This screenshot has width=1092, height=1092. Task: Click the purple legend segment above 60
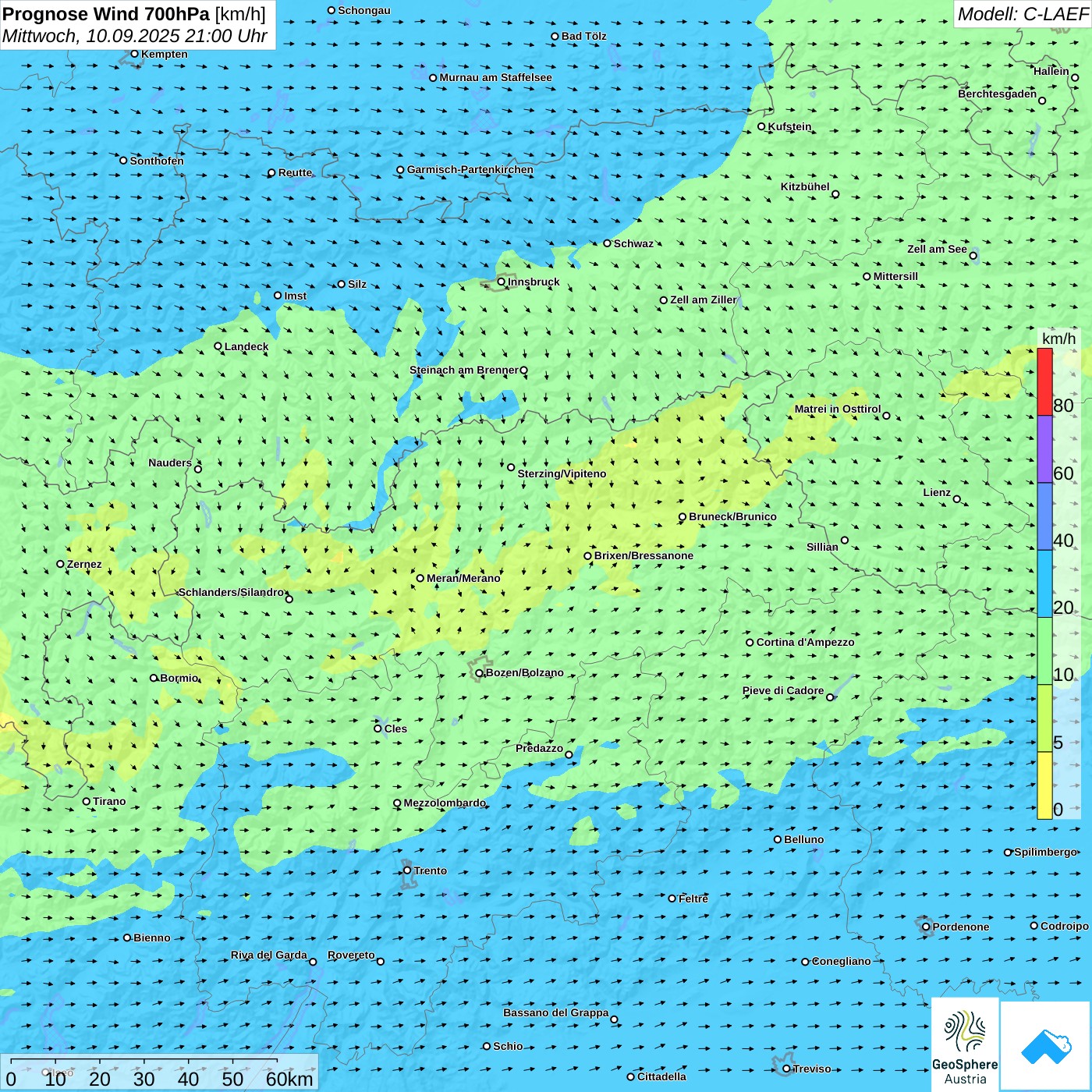(1044, 448)
